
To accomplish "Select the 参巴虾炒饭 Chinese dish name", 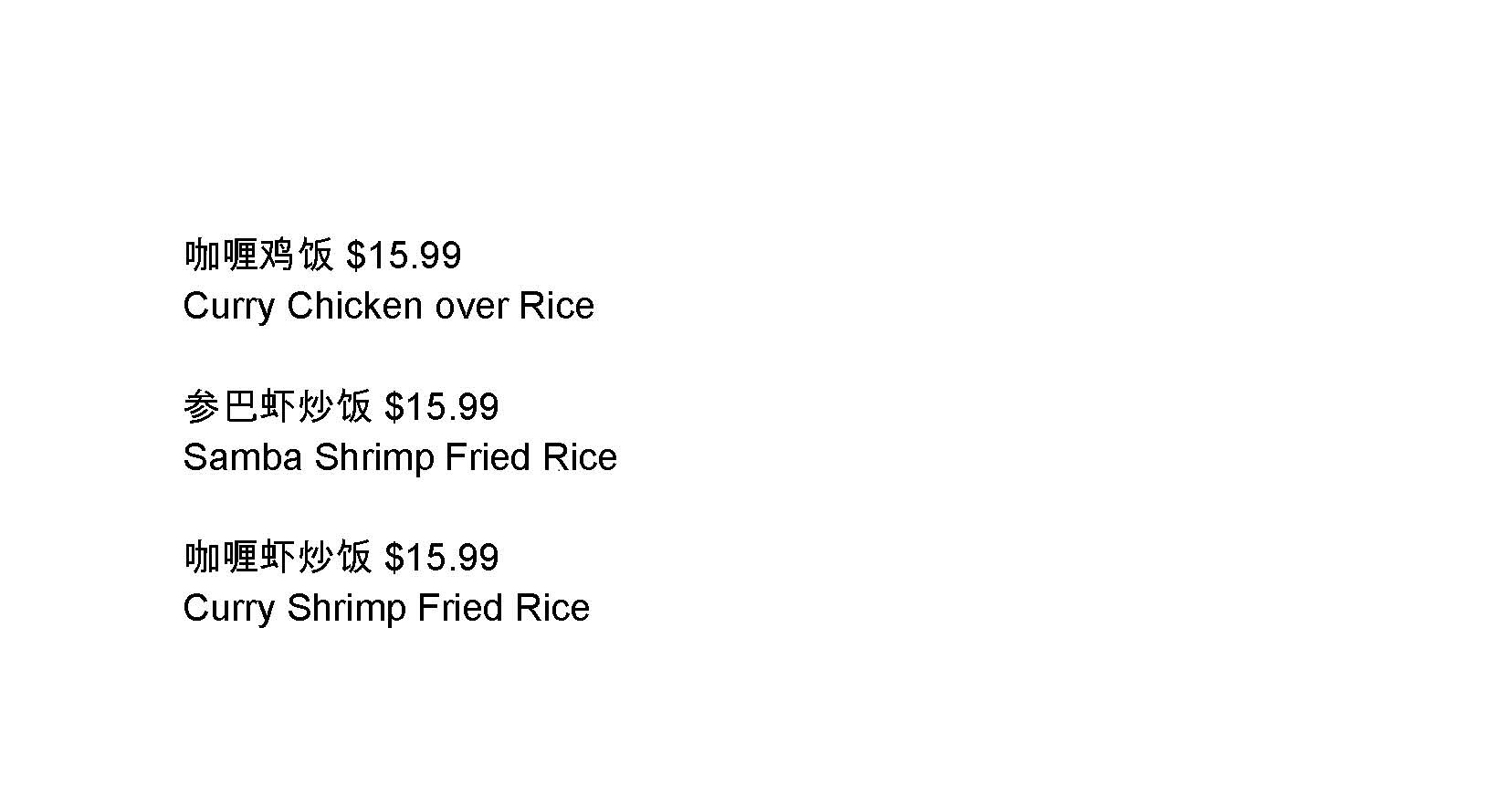I will [x=278, y=407].
